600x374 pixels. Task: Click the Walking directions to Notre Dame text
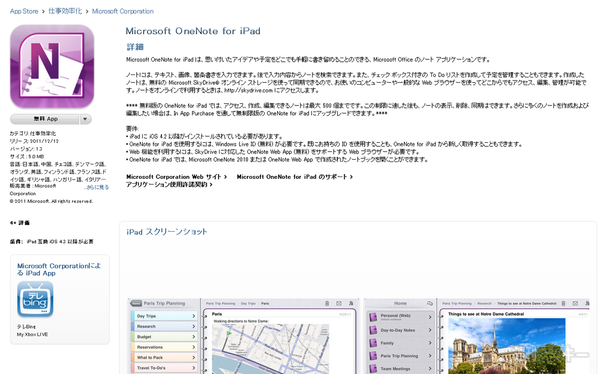coord(241,321)
